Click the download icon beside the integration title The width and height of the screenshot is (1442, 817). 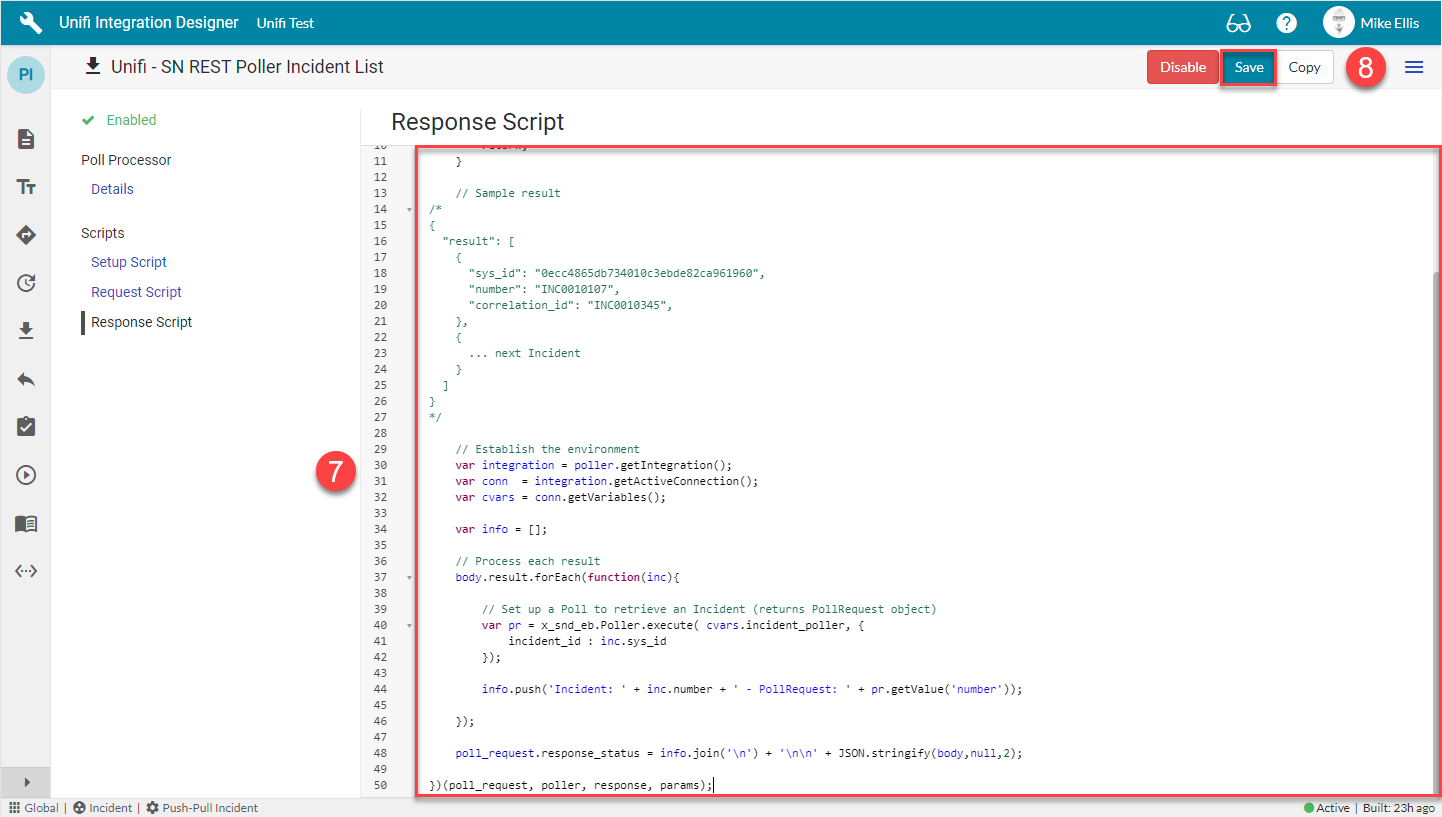click(93, 66)
